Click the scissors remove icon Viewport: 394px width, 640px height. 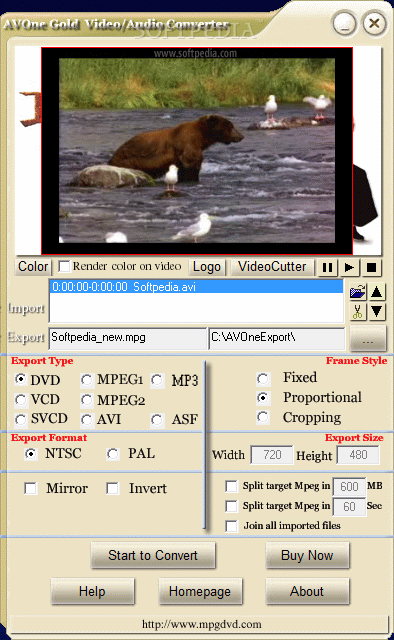(x=358, y=311)
